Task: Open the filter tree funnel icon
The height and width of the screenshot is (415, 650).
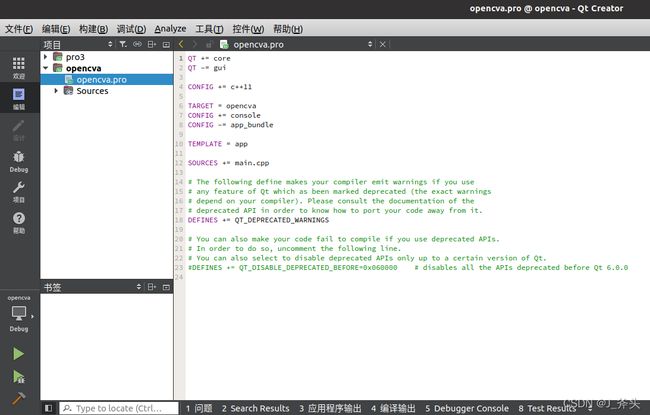Action: click(123, 44)
